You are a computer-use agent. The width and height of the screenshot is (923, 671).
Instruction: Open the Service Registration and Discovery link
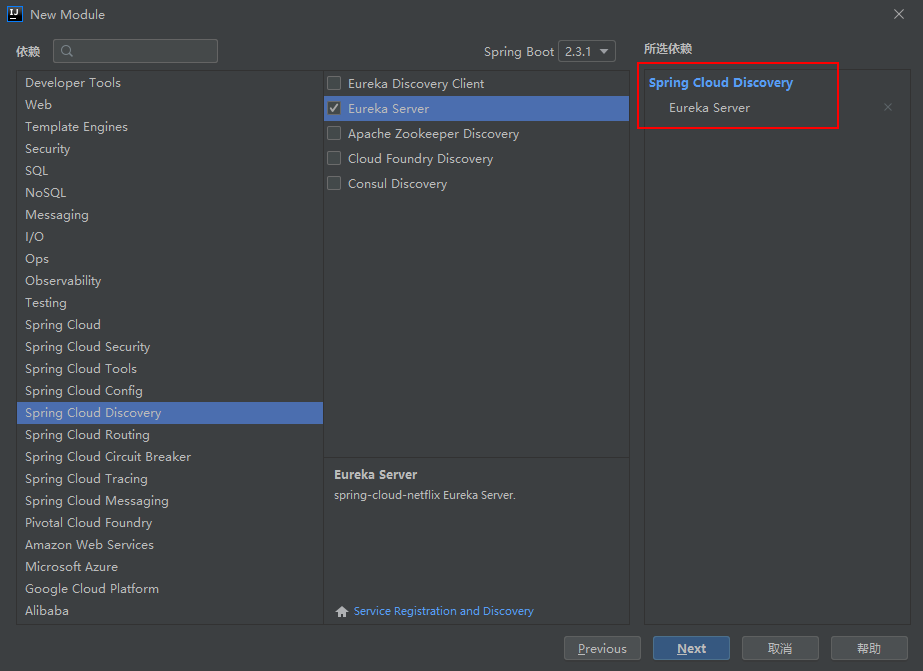click(443, 611)
